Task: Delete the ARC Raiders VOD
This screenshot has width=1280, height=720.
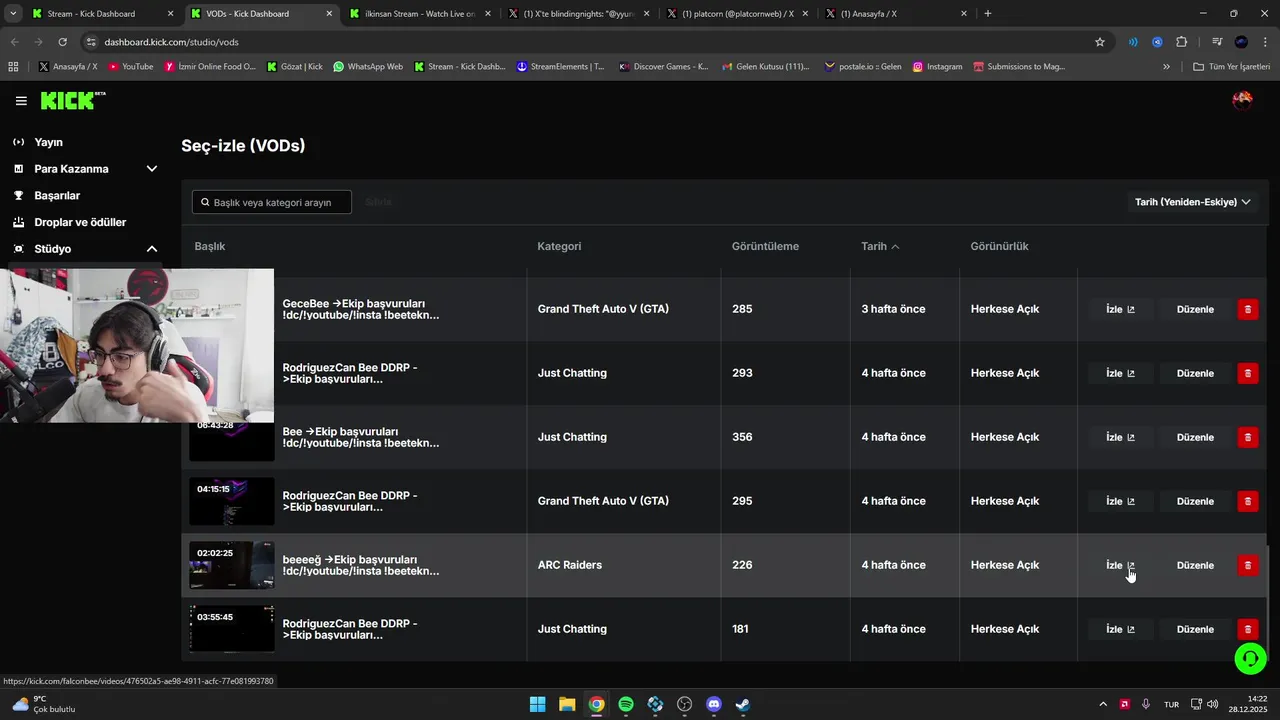Action: pos(1247,565)
